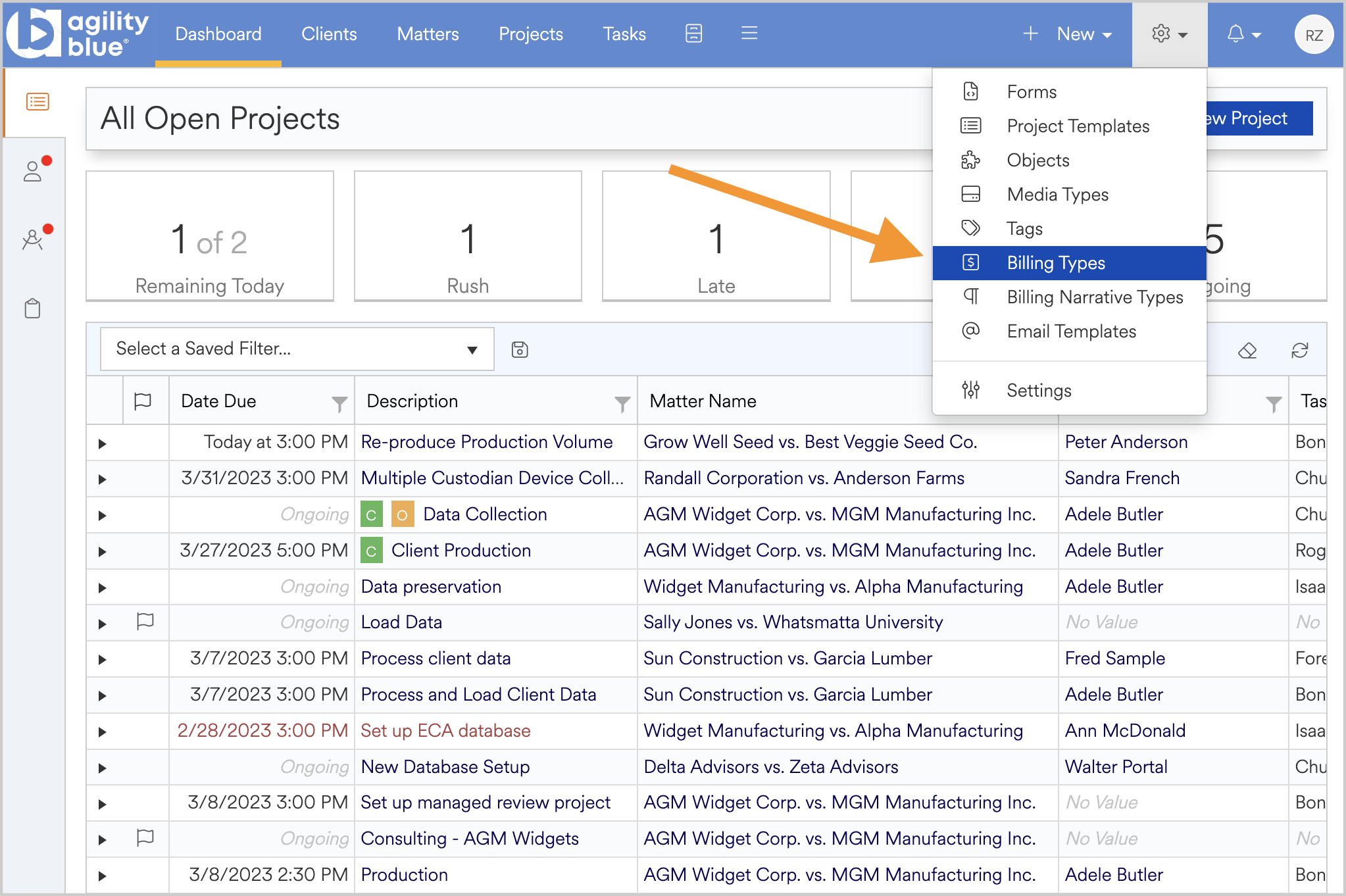Open Fred Sample contact link

point(1115,659)
